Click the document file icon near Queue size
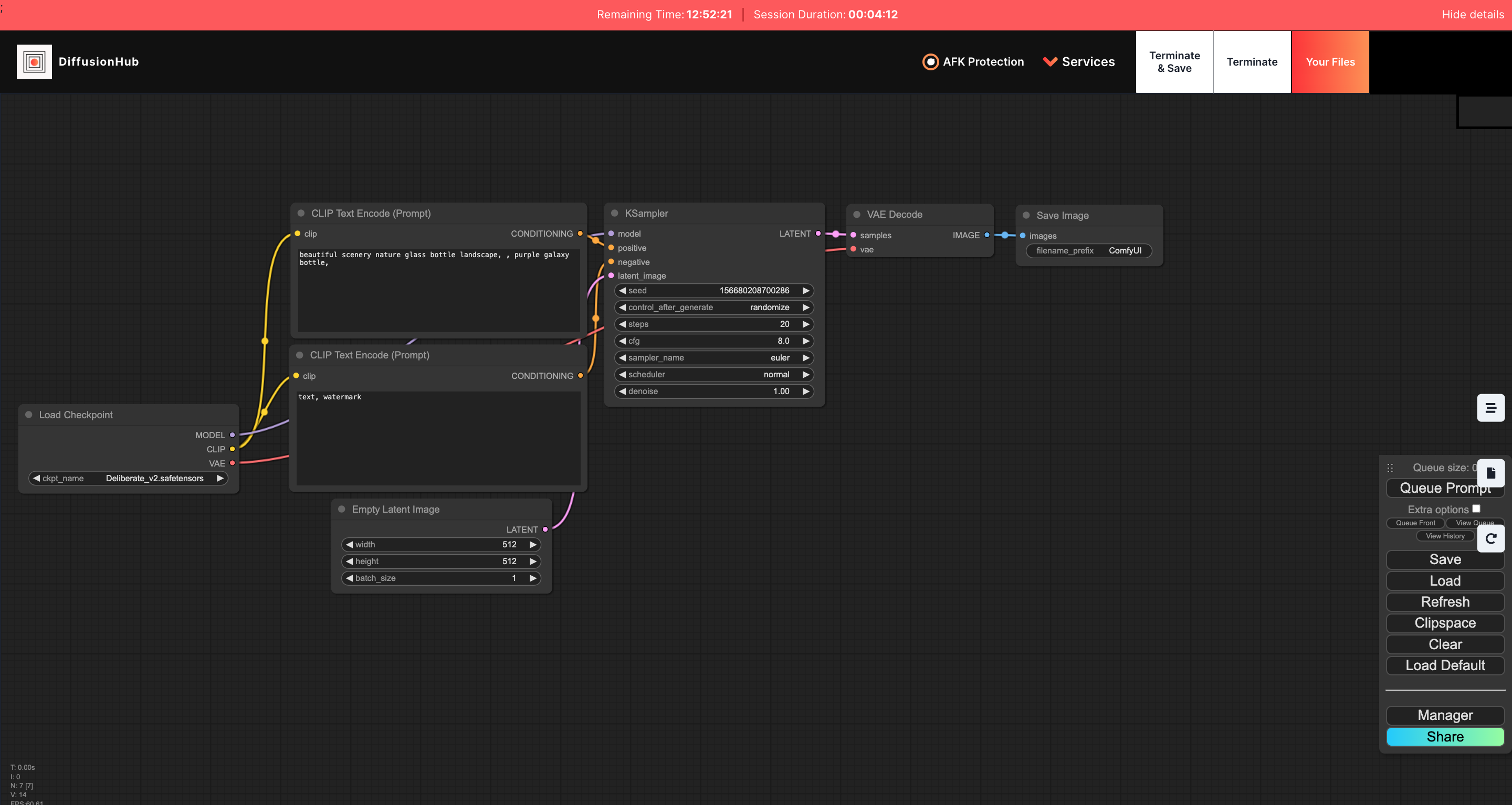 [x=1490, y=473]
